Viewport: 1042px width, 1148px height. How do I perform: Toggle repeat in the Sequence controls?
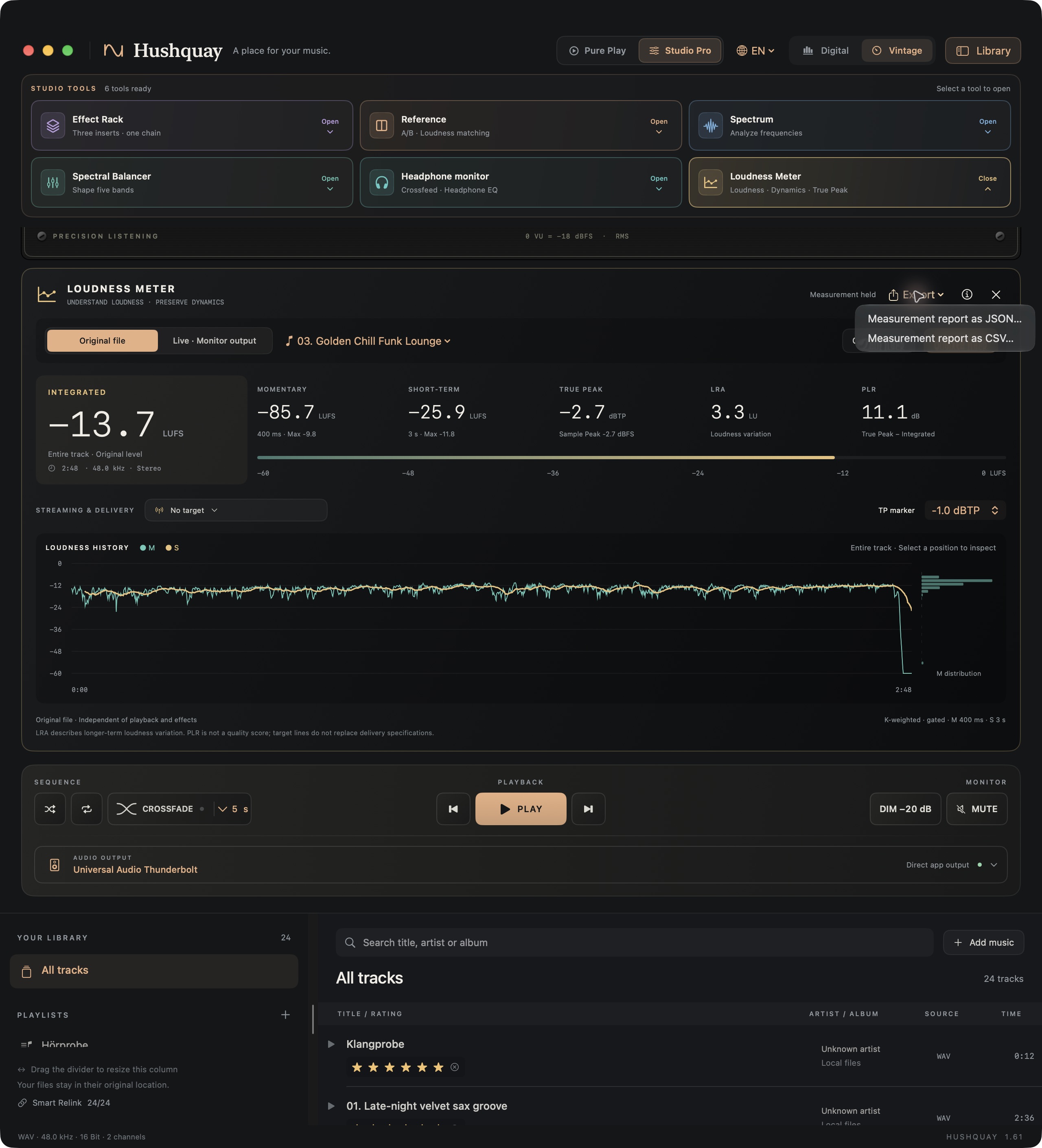coord(87,809)
